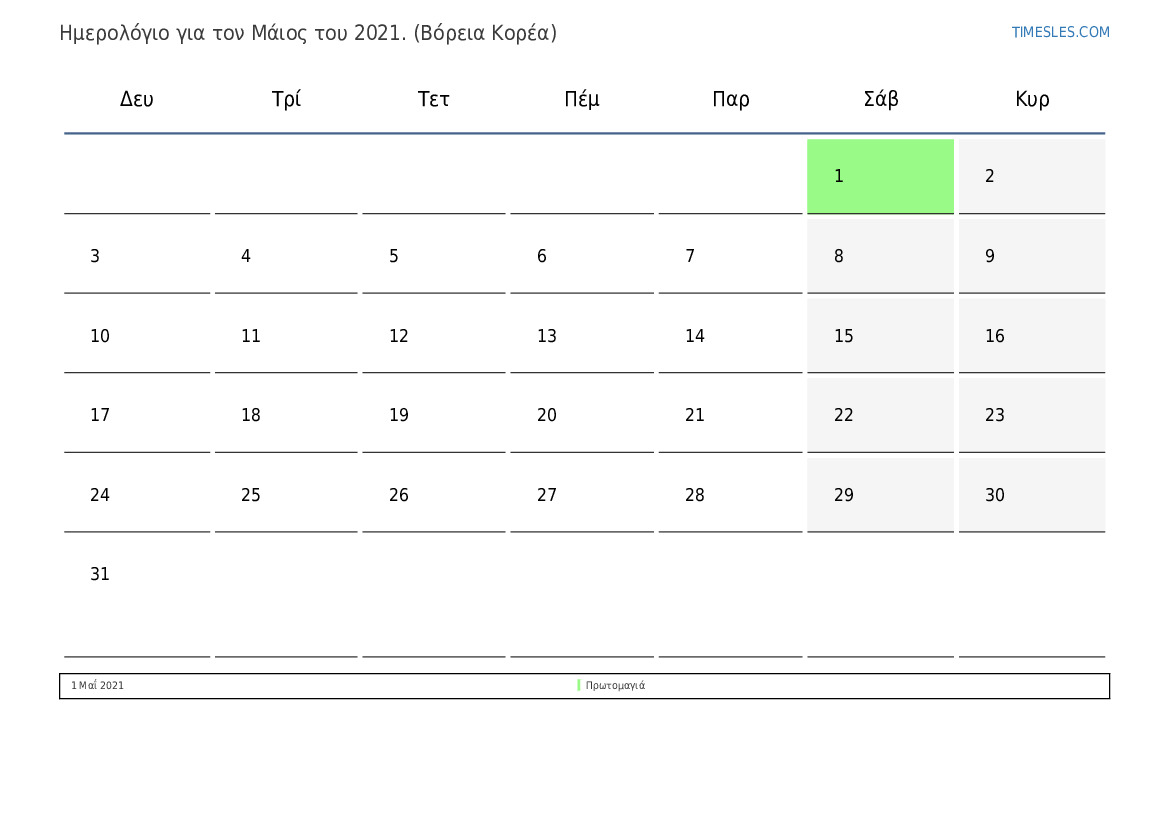The height and width of the screenshot is (827, 1169).
Task: Select day 27 in the Thursday column
Action: click(x=582, y=495)
